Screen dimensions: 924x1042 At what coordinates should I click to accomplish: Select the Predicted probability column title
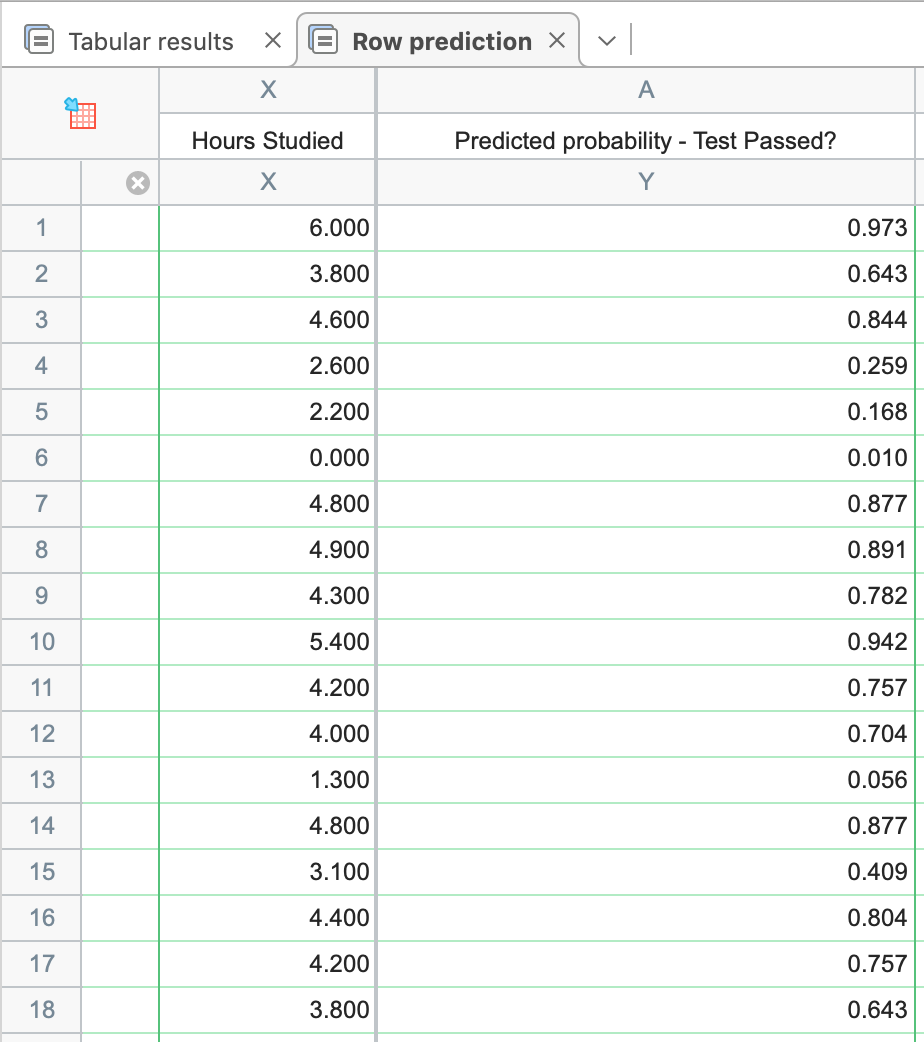pyautogui.click(x=645, y=141)
